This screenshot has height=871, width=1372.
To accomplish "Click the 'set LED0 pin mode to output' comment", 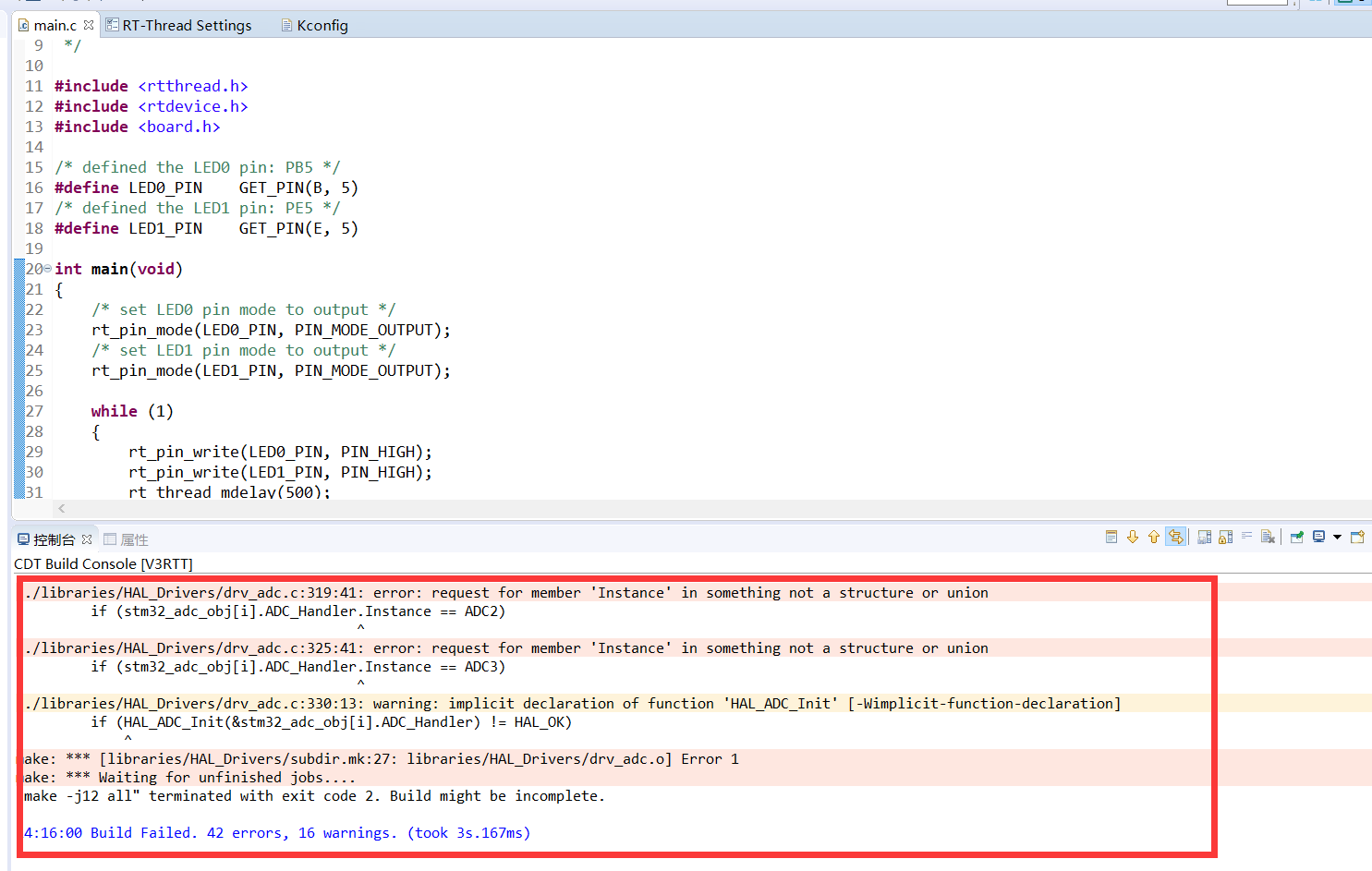I will click(x=243, y=309).
